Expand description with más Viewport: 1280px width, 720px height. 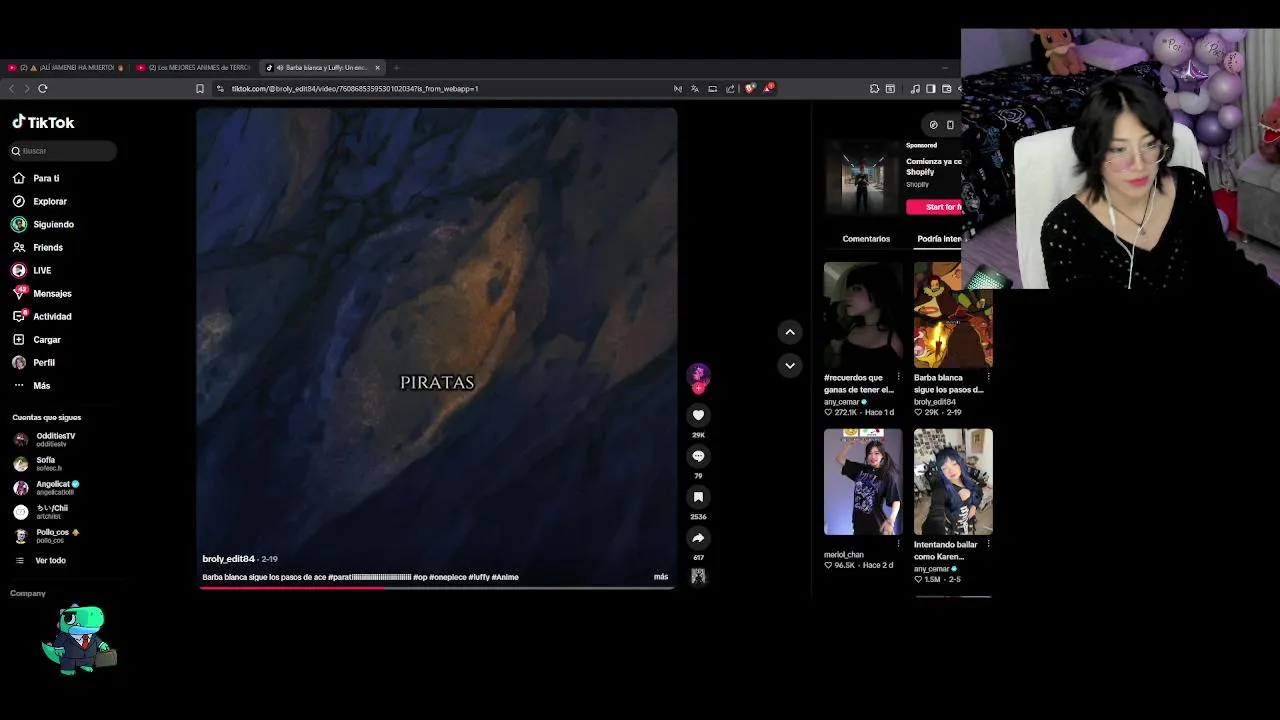661,577
